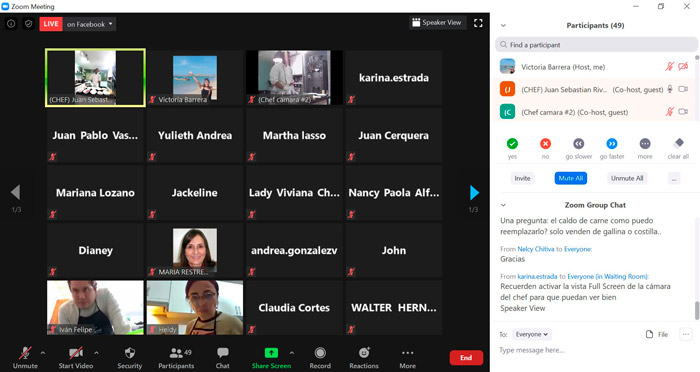Open the Chat bubble icon
This screenshot has height=372, width=700.
click(x=222, y=353)
